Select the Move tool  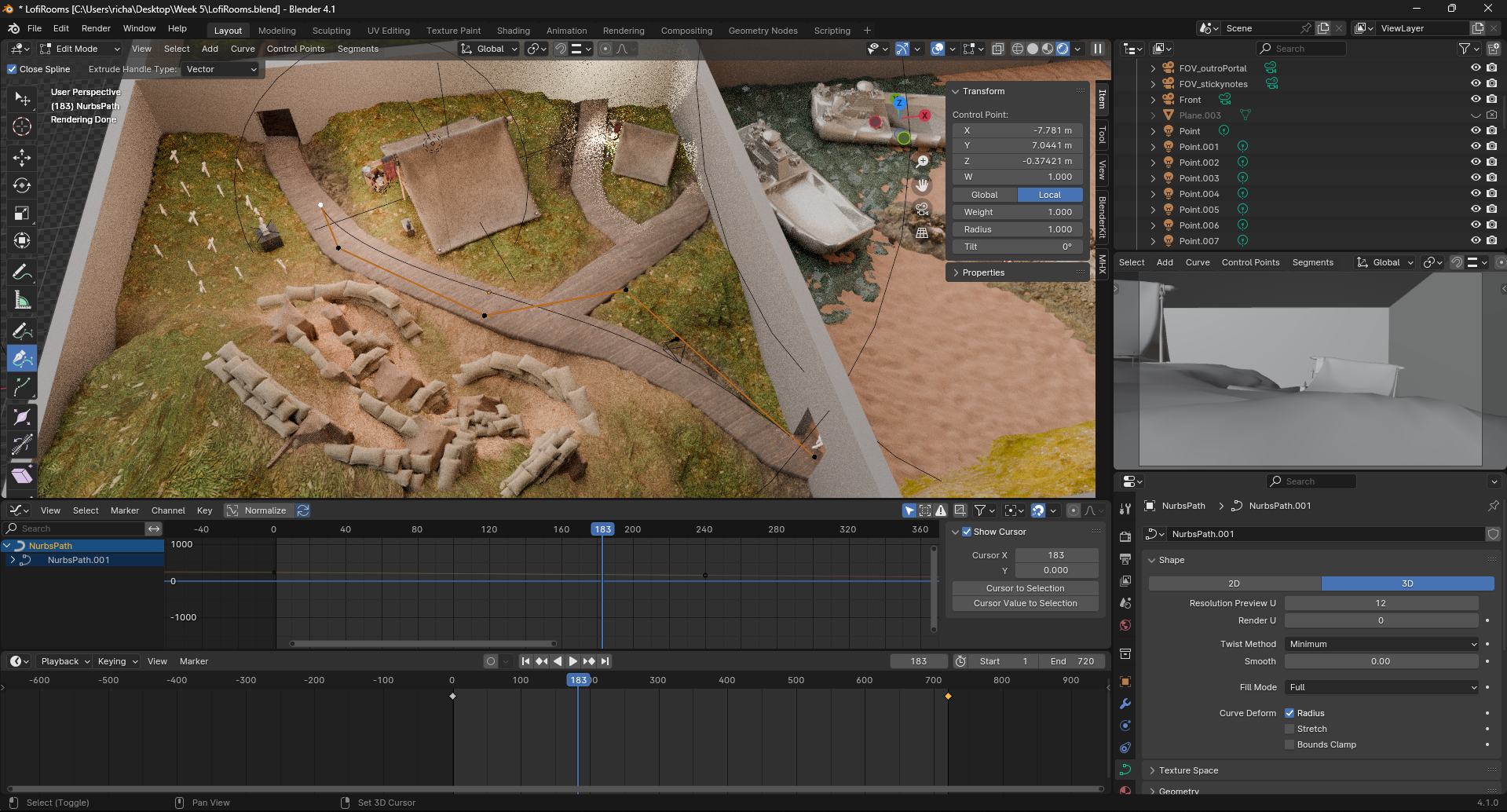(22, 158)
